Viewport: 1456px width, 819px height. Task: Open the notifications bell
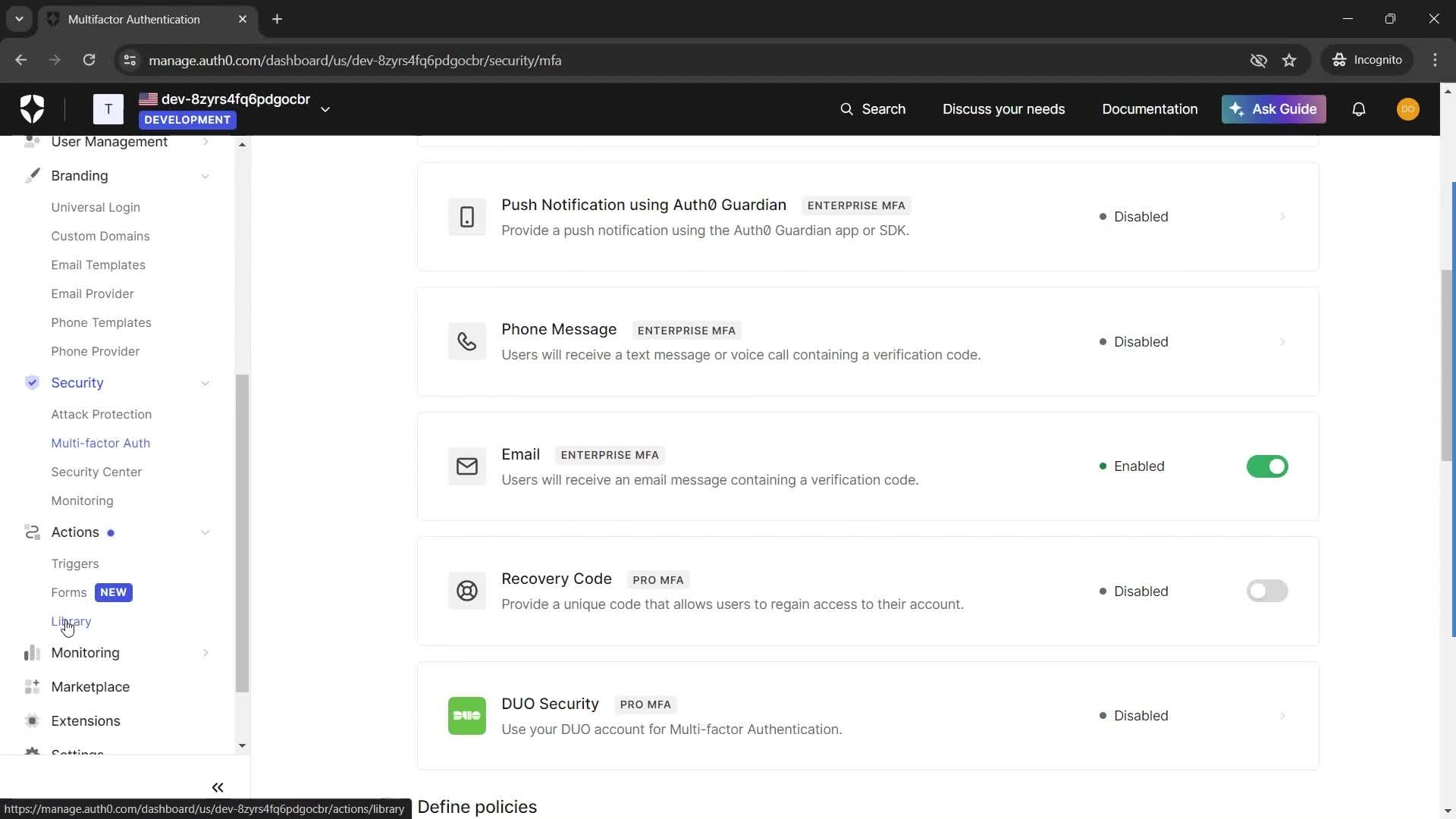pos(1359,109)
